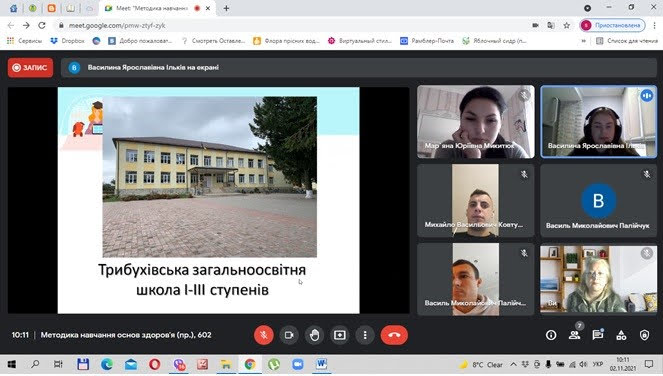Switch to the pinned green-circle tab

[33, 8]
